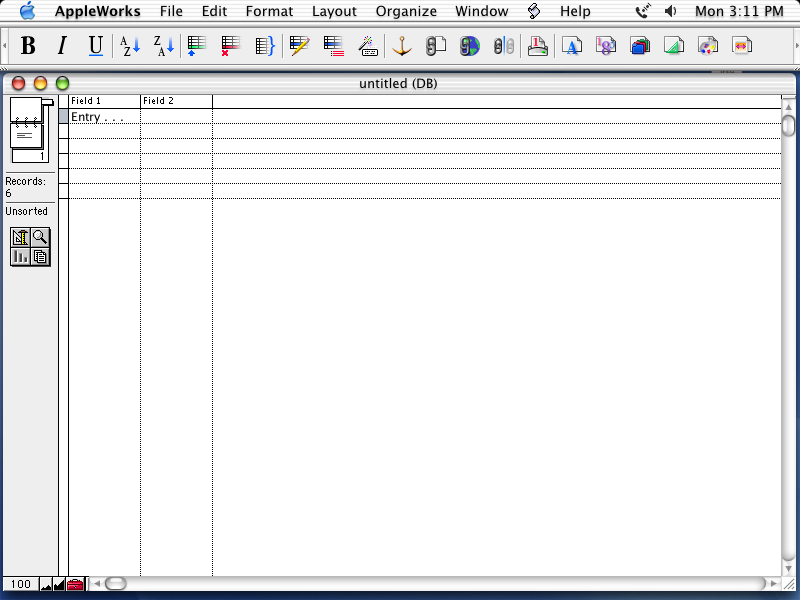
Task: Open the scripts menu scroll icon
Action: click(x=534, y=11)
